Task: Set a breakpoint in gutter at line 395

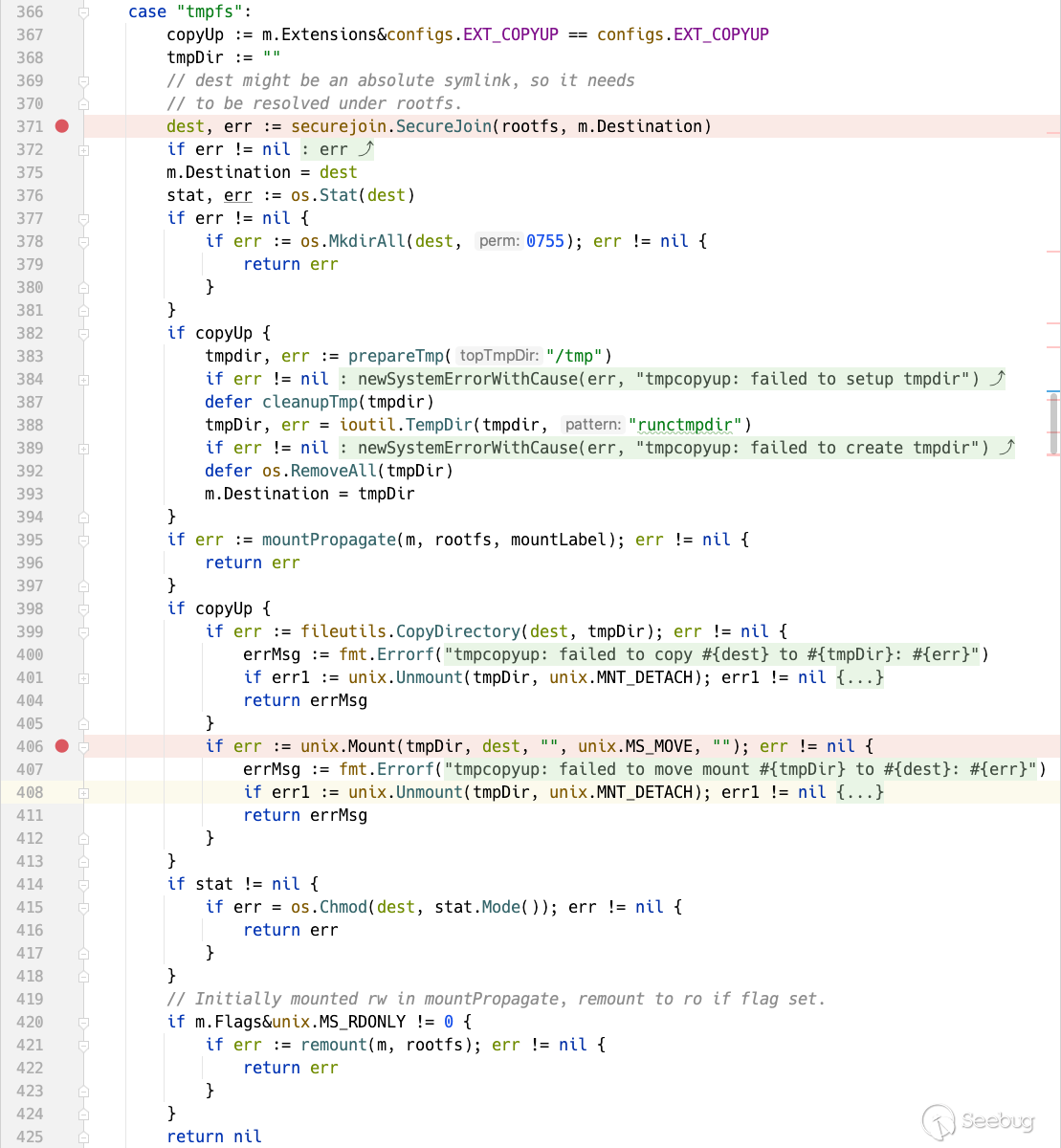Action: (x=62, y=540)
